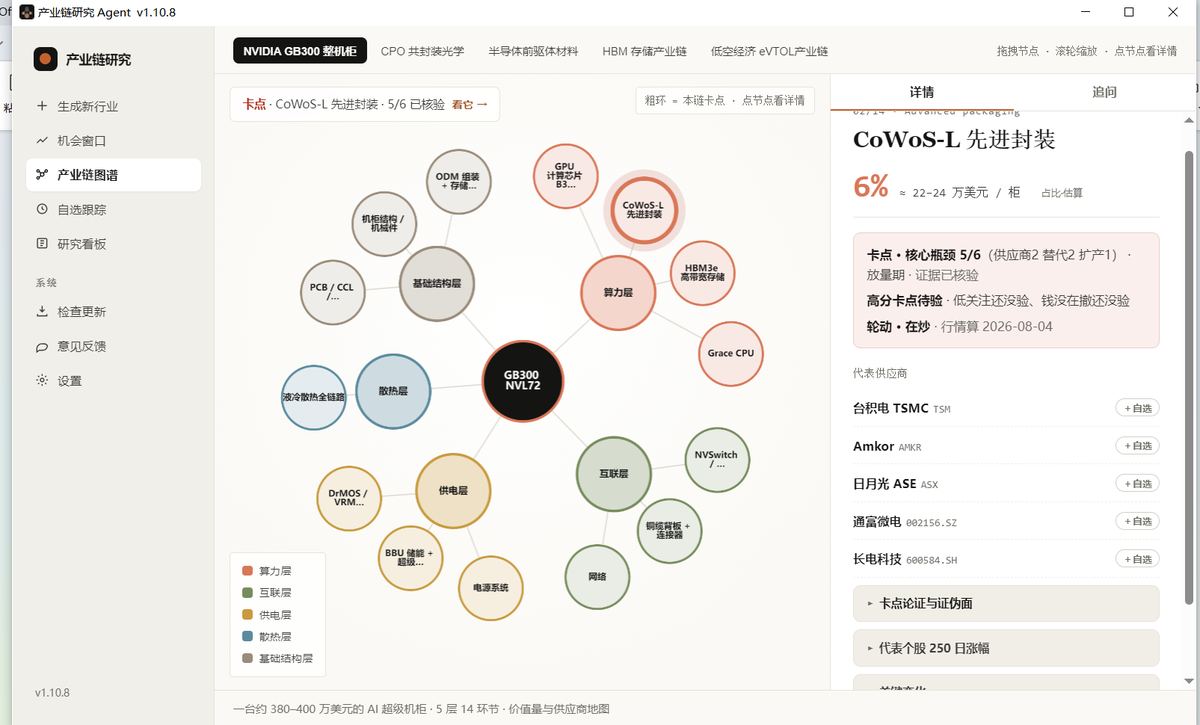This screenshot has width=1200, height=725.
Task: Click the 看它 → link
Action: (x=470, y=104)
